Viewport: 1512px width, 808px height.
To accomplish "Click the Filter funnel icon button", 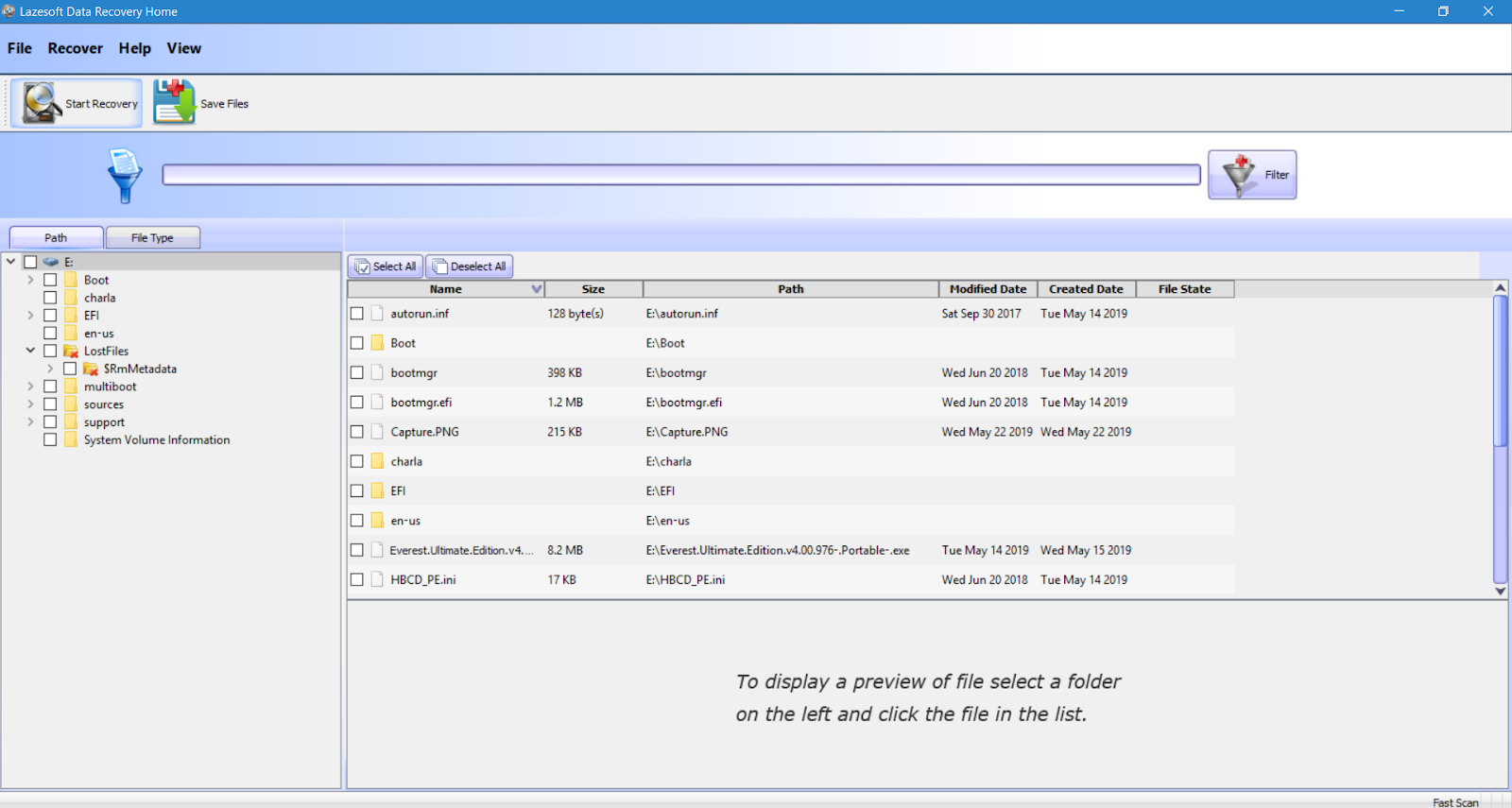I will [x=1252, y=175].
